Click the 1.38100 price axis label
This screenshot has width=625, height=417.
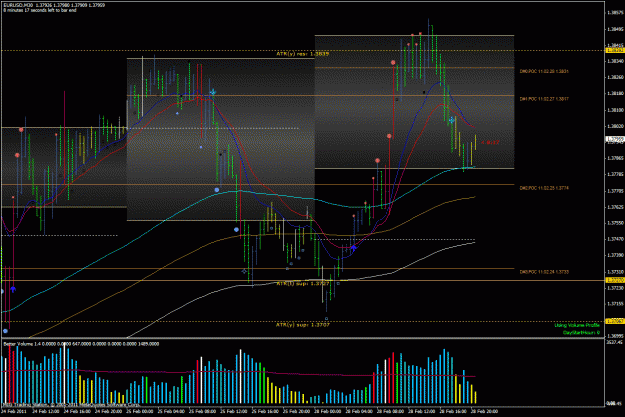(x=616, y=110)
